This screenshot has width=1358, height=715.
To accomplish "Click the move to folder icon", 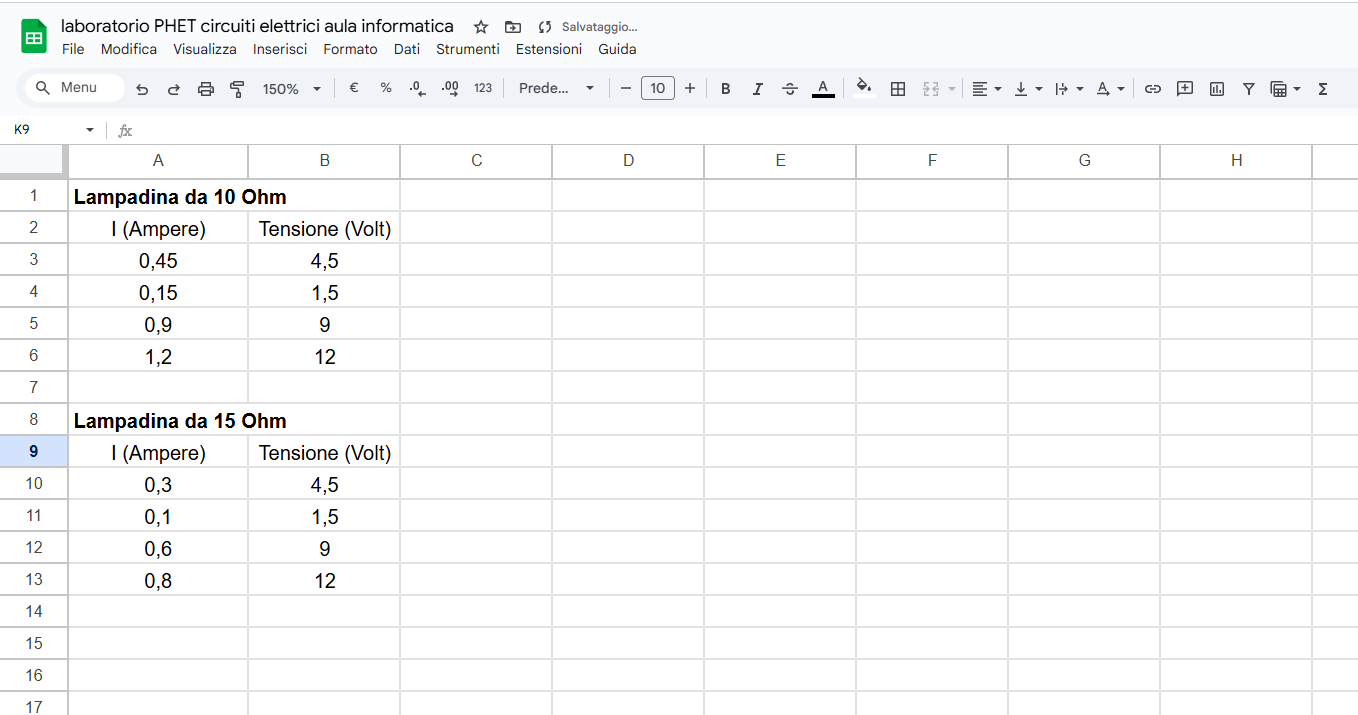I will (513, 27).
